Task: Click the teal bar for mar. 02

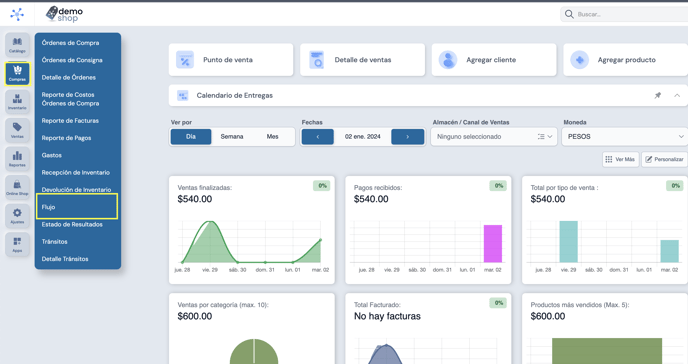Action: pyautogui.click(x=670, y=251)
